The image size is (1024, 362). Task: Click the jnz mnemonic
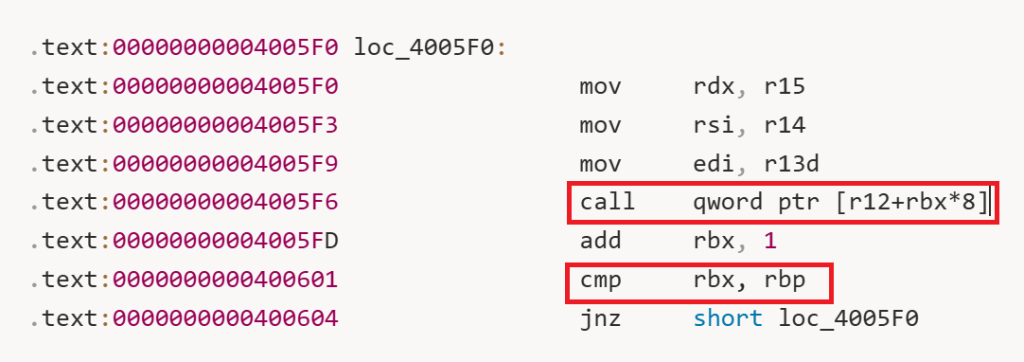(600, 319)
